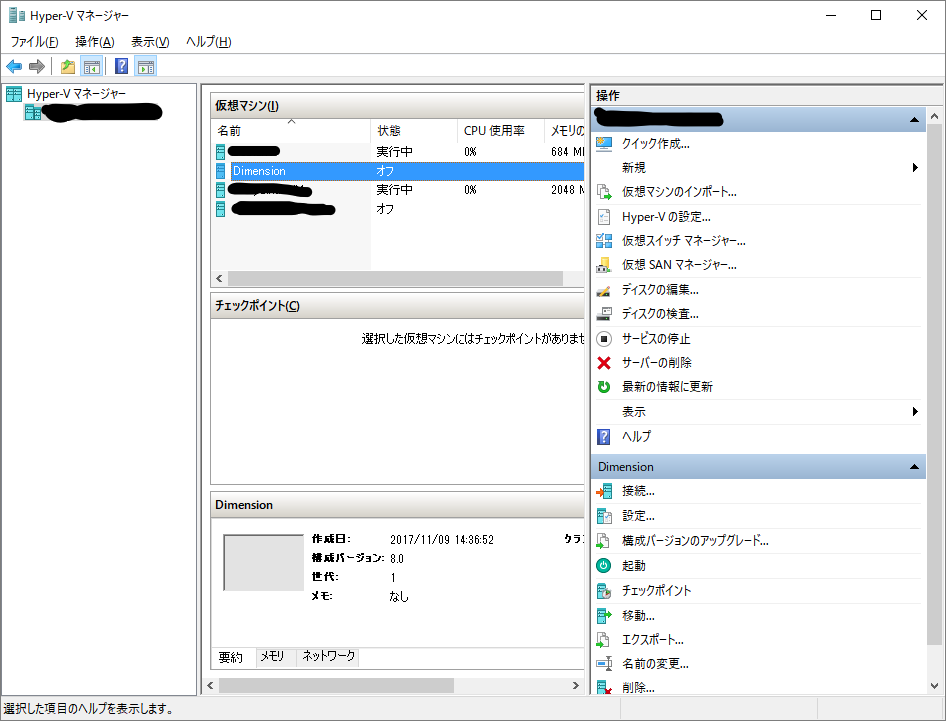Click 起動 to start Dimension VM
946x721 pixels.
click(634, 565)
